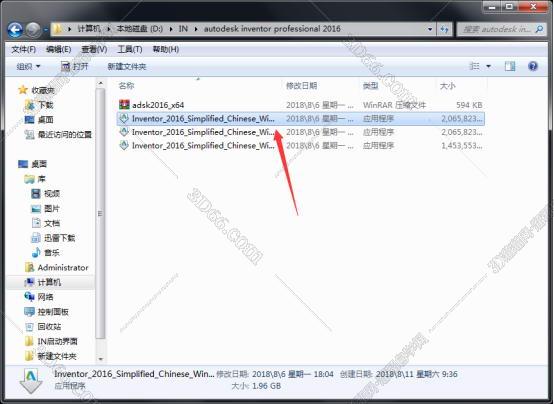The height and width of the screenshot is (404, 554).
Task: Expand the view options dropdown arrow
Action: pos(488,66)
